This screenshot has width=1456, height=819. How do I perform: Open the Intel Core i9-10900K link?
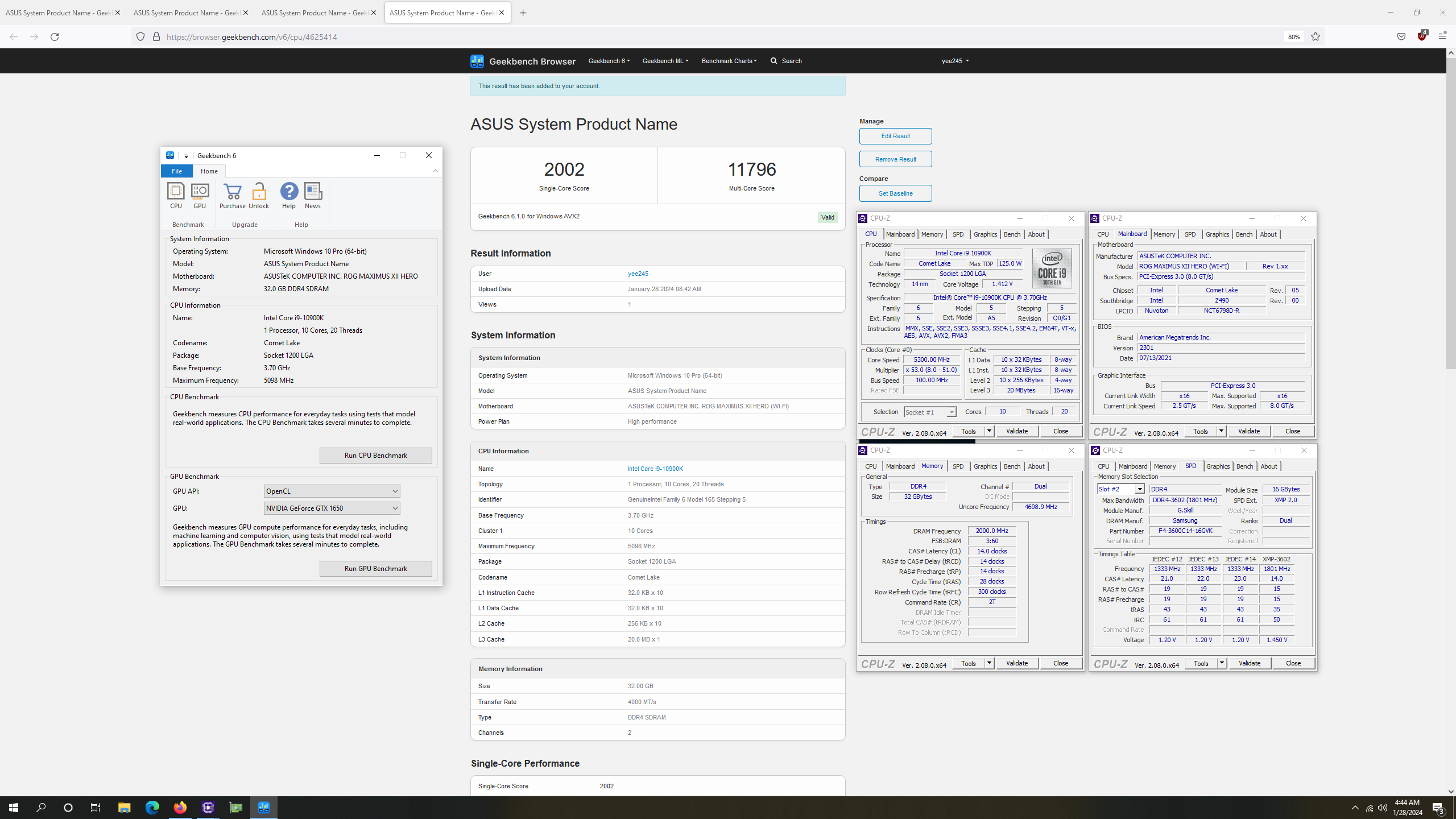(655, 469)
